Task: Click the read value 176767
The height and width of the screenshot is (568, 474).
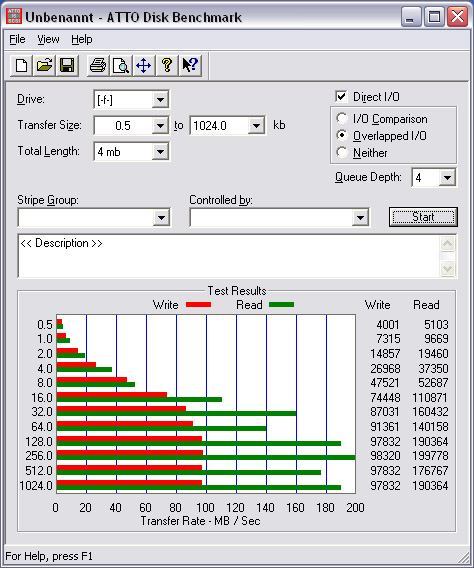Action: tap(430, 471)
